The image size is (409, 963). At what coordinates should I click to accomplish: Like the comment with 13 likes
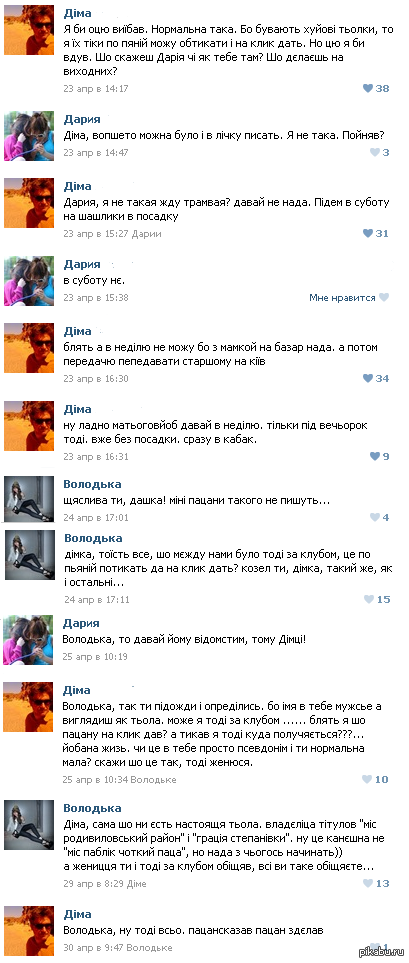(368, 883)
